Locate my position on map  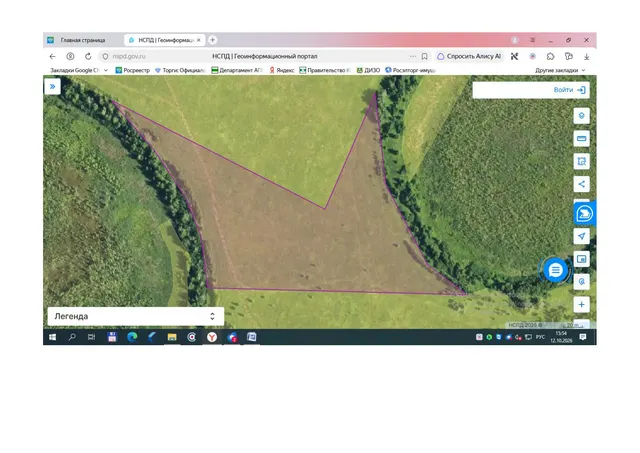[581, 236]
